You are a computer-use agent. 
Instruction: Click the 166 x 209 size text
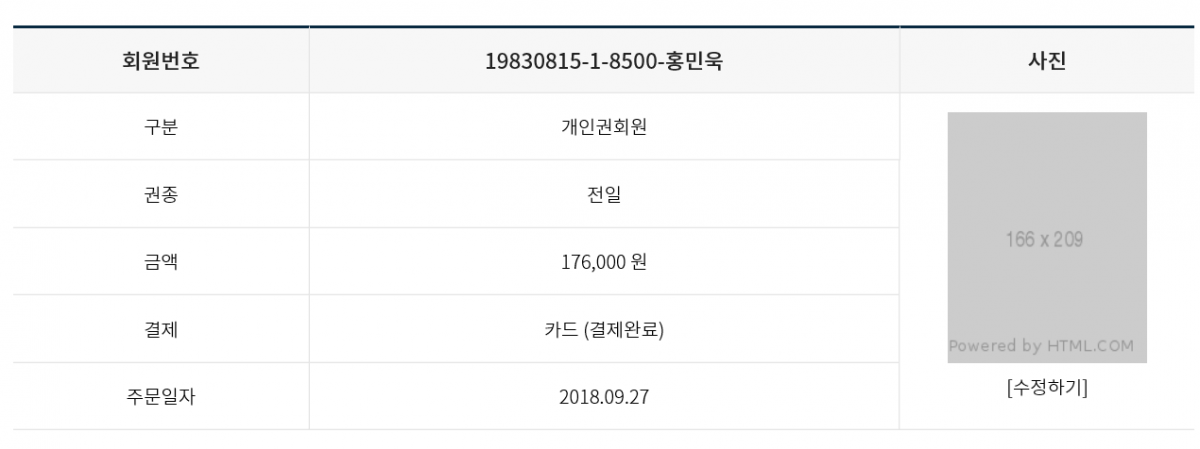(x=1044, y=240)
